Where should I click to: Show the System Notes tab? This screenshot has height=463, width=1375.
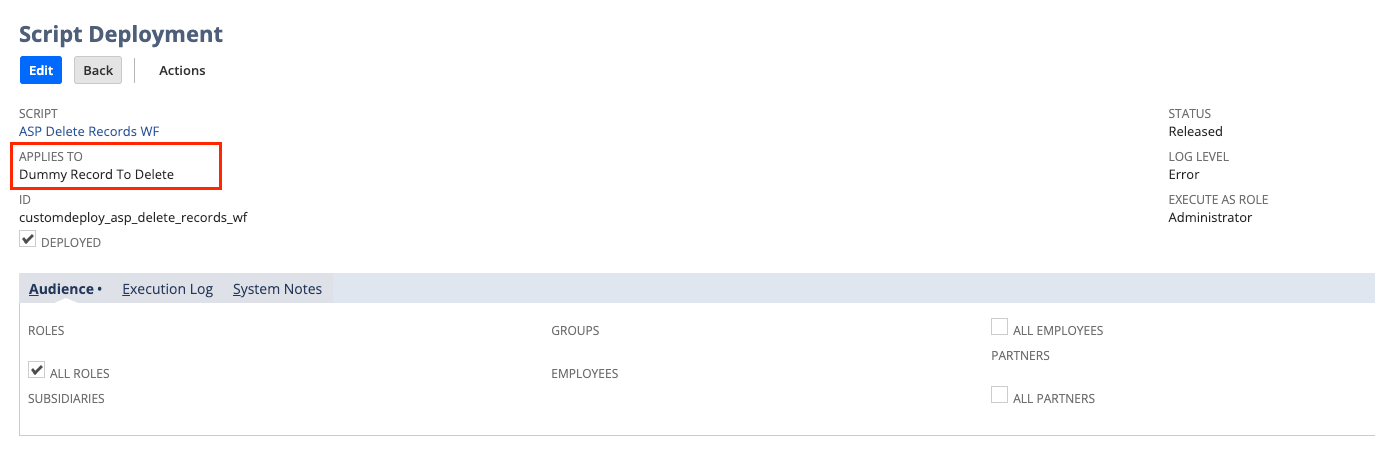click(277, 289)
